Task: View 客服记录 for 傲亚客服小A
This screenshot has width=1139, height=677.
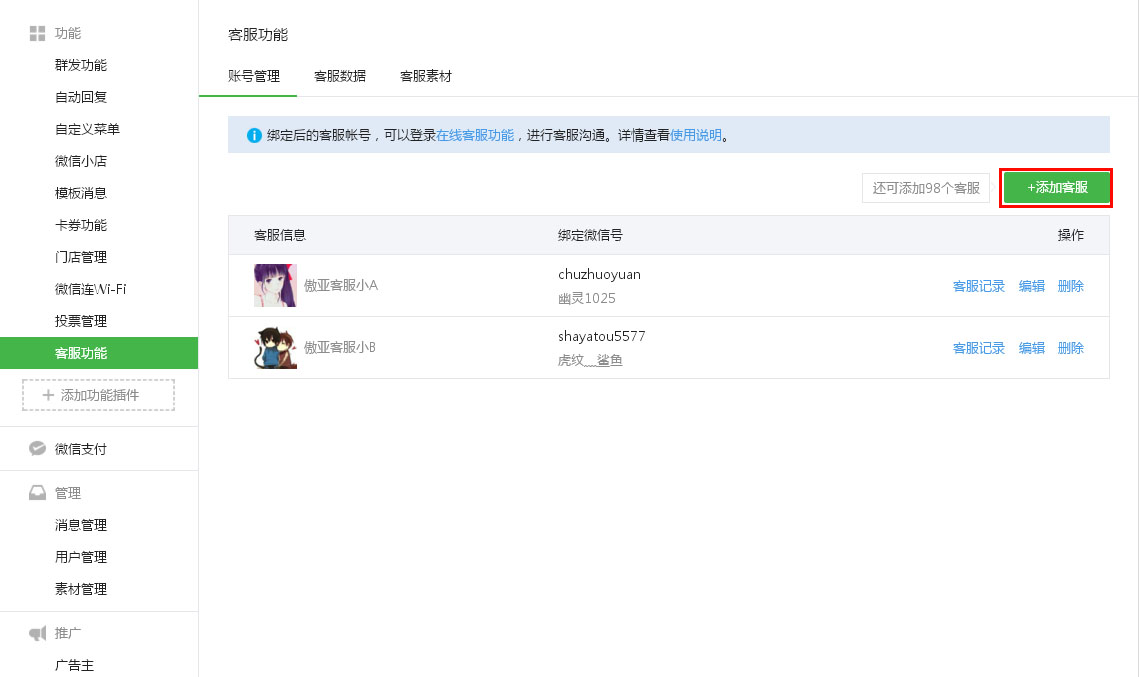Action: 978,286
